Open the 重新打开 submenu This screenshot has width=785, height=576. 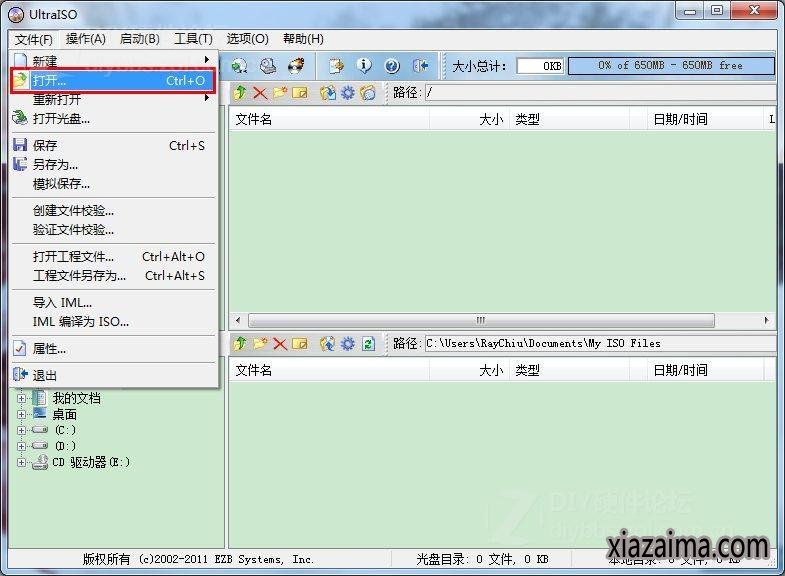(x=114, y=99)
